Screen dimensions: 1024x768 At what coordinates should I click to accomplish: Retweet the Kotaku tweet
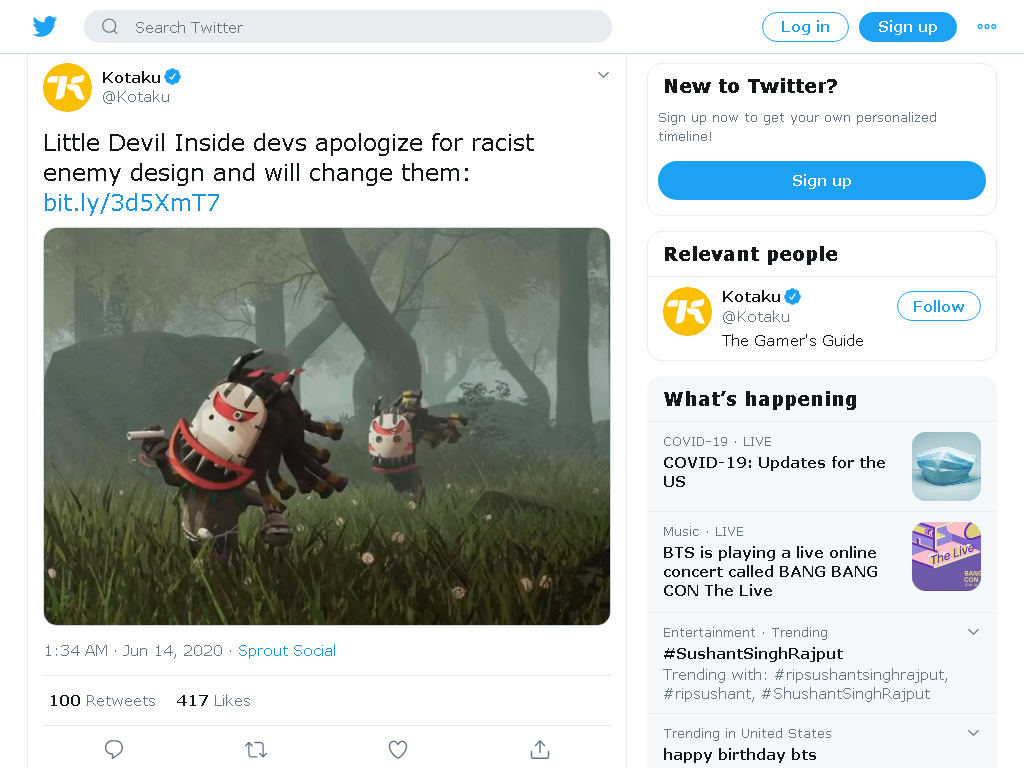[x=256, y=749]
